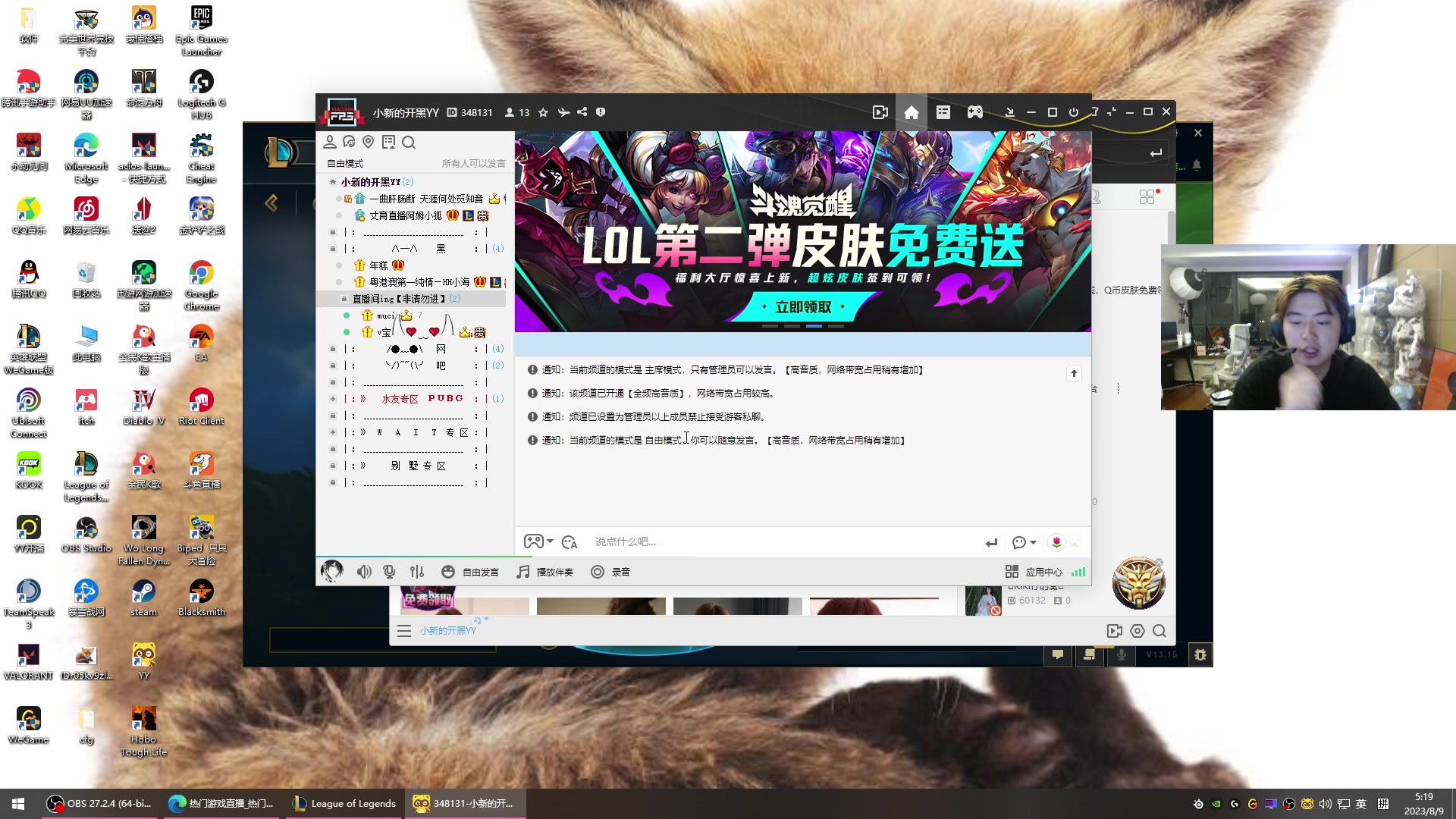1456x819 pixels.
Task: Open the channel list icon in the title bar
Action: pyautogui.click(x=943, y=111)
